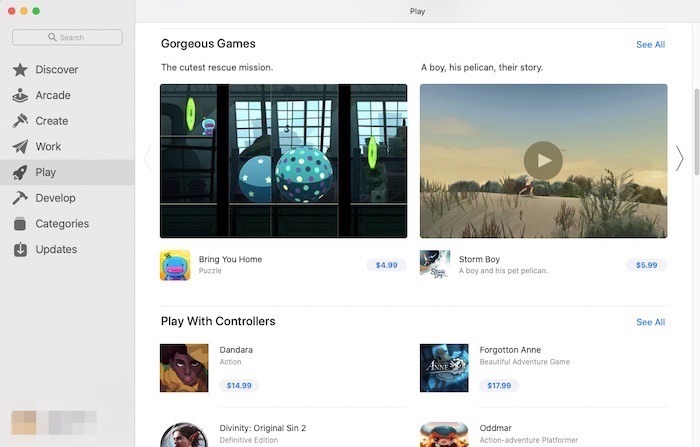Click the Work paper plane icon
Screen dimensions: 700x447
point(20,147)
